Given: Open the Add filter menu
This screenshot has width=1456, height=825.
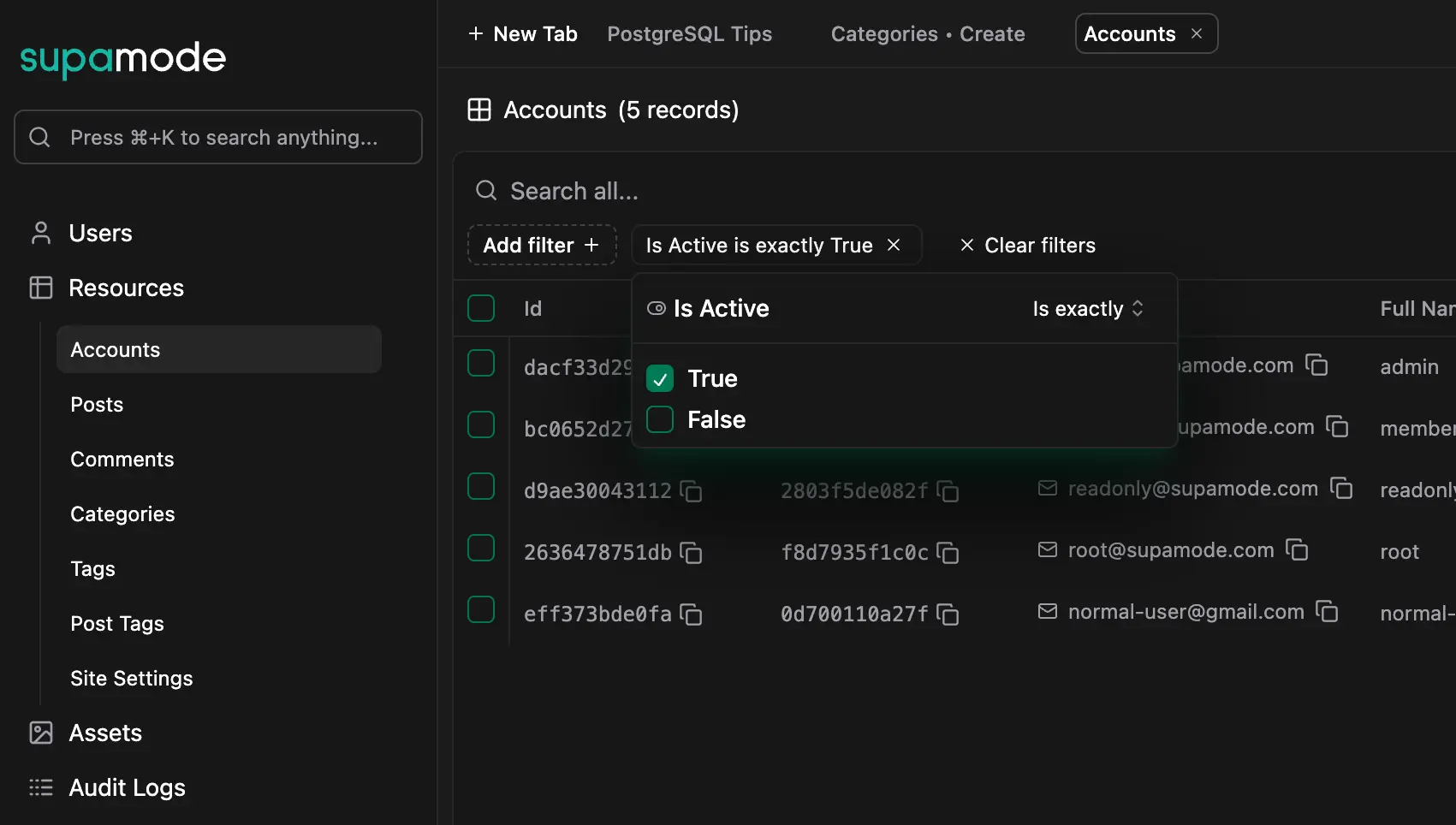Looking at the screenshot, I should click(541, 246).
